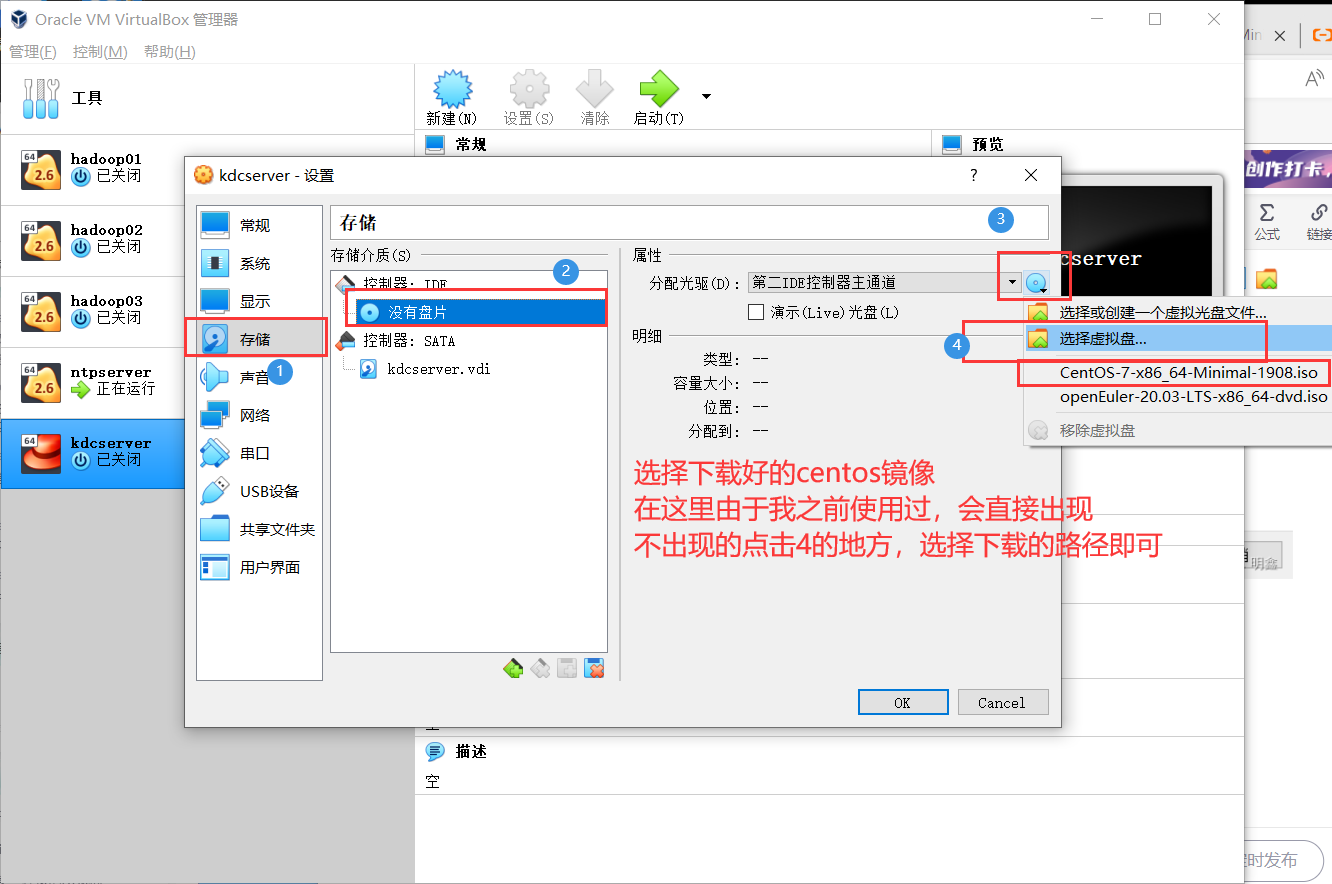Open the 控制(M) menu
The height and width of the screenshot is (884, 1332).
pyautogui.click(x=100, y=52)
